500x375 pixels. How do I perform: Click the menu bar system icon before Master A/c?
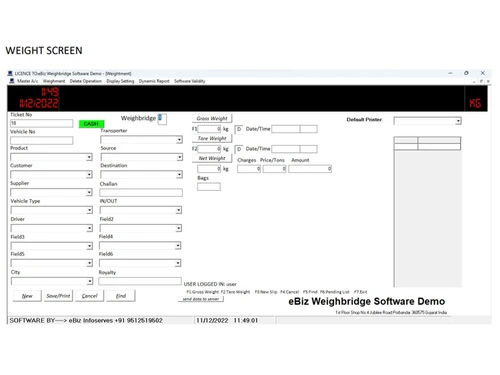[x=12, y=81]
